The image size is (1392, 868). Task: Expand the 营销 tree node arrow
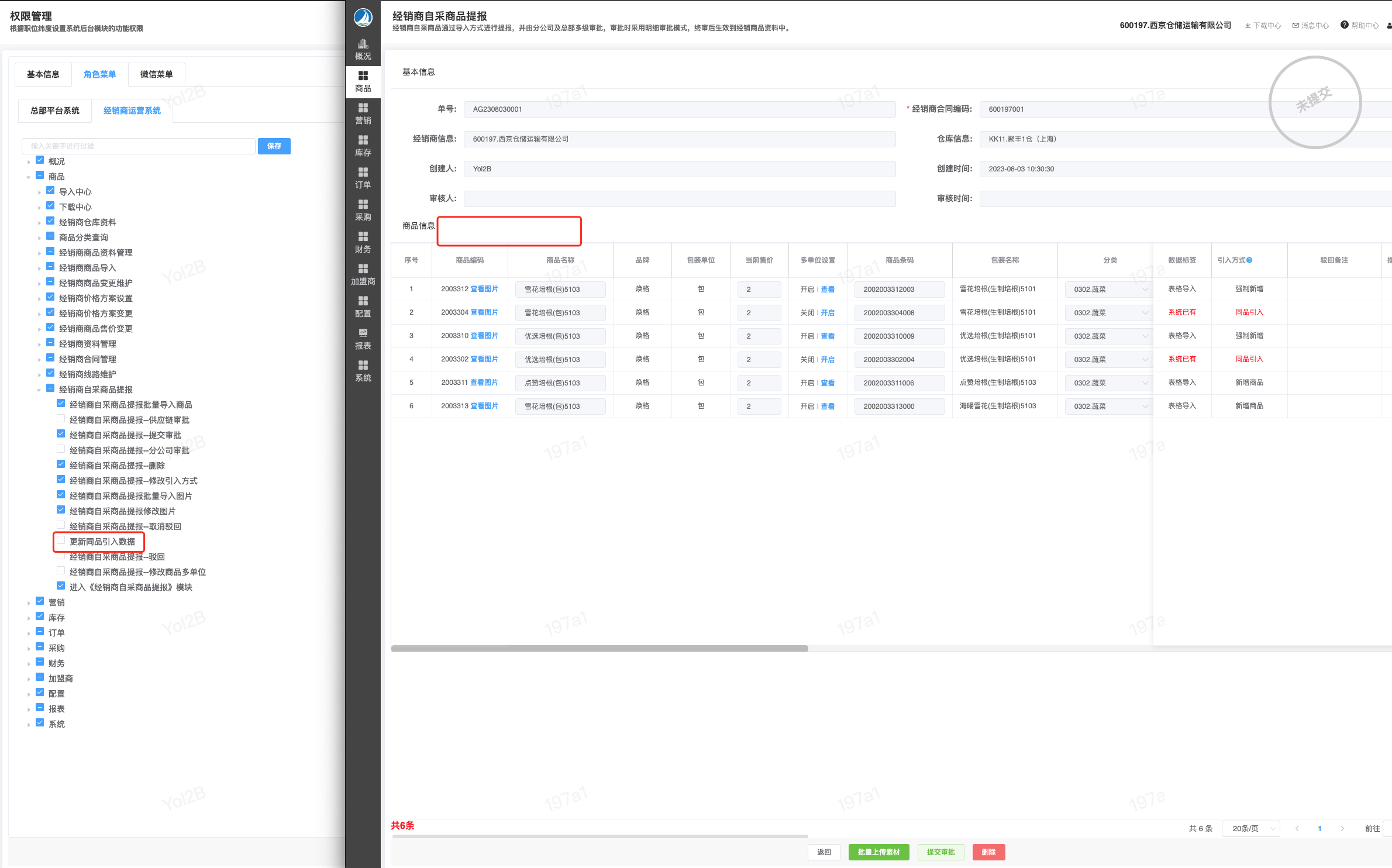(x=29, y=603)
